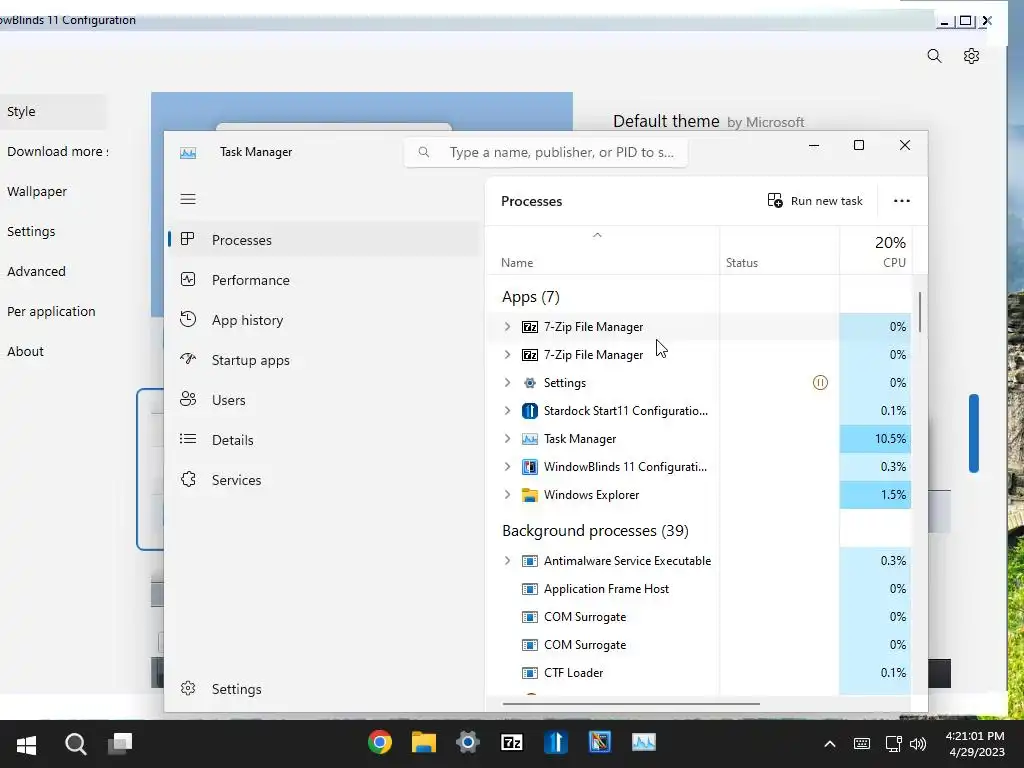Open Advanced in WindowBlinds sidebar

coord(37,271)
